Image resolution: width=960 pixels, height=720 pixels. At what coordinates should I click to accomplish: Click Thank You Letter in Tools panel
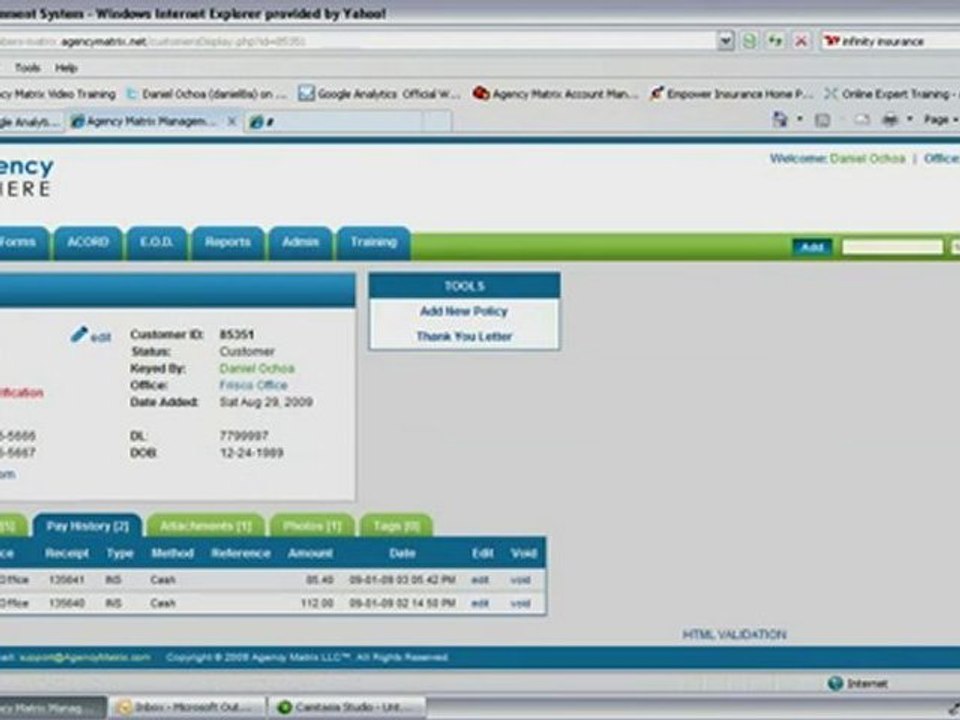pos(464,336)
